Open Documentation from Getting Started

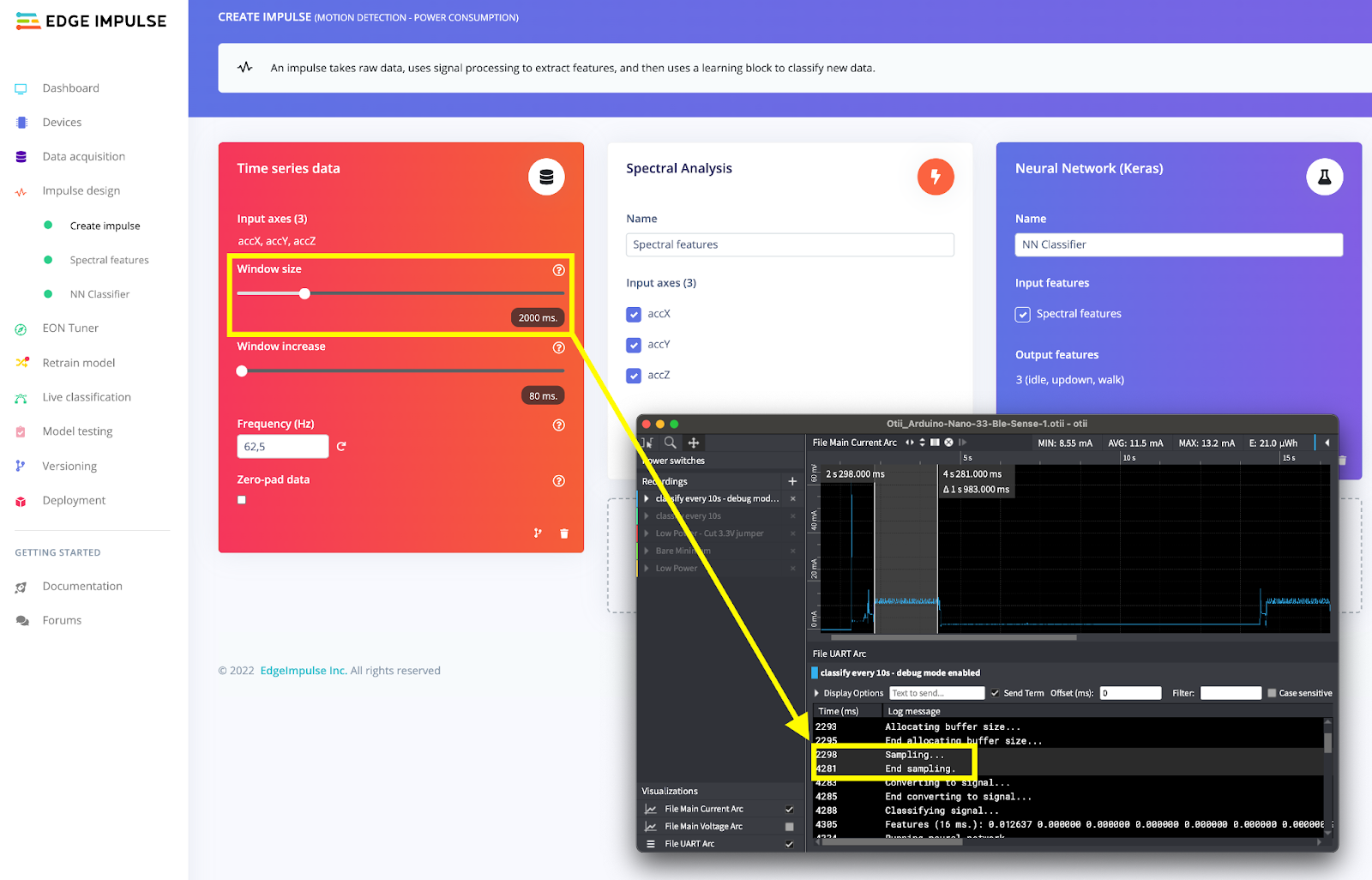[x=82, y=586]
